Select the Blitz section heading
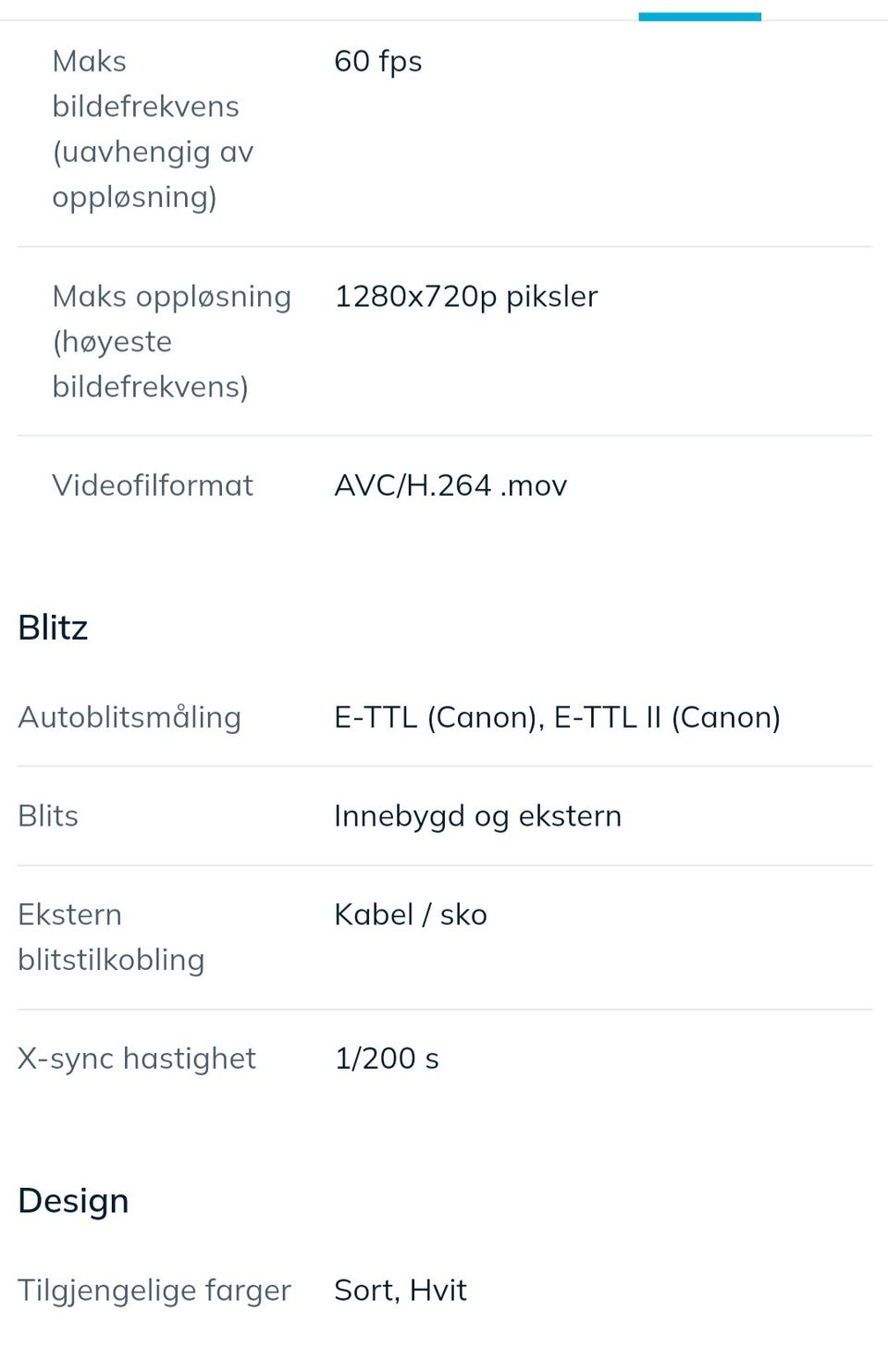888x1372 pixels. point(53,628)
